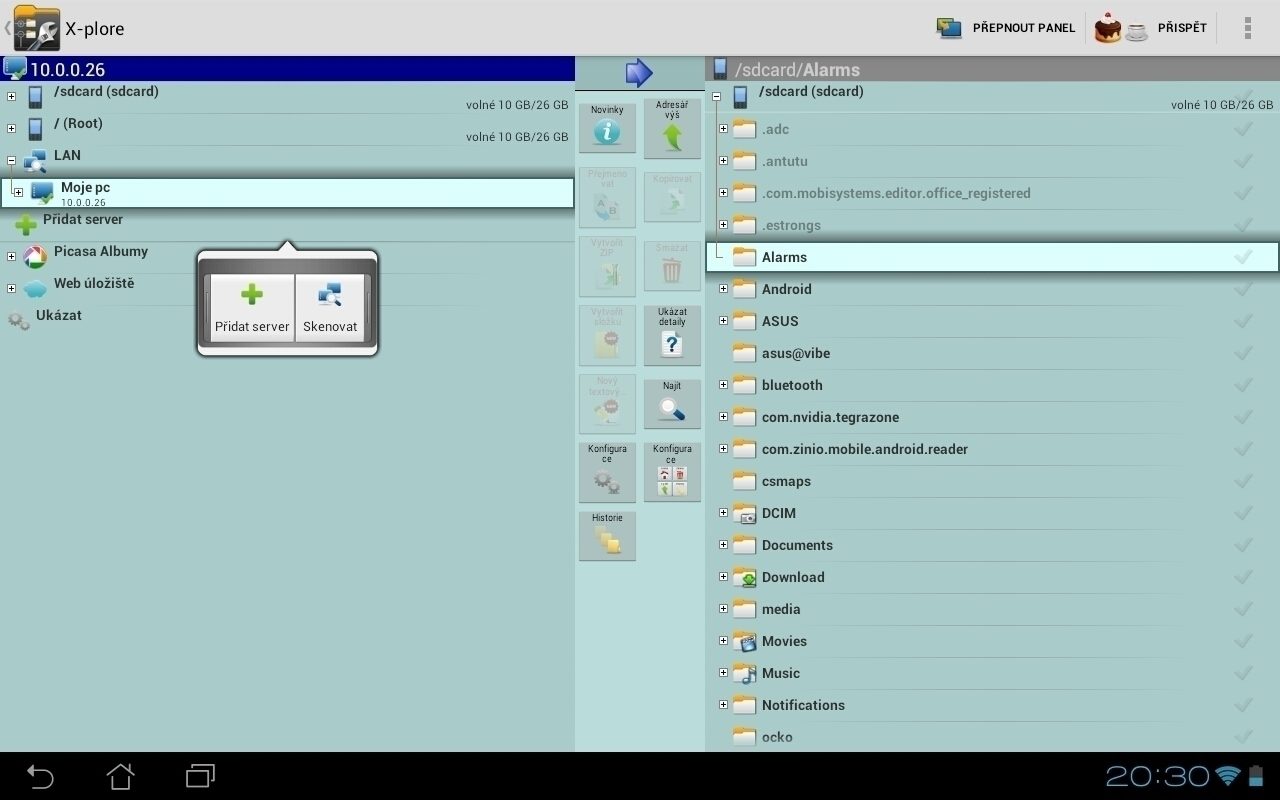Expand the Picasa Albumy node

pos(11,257)
